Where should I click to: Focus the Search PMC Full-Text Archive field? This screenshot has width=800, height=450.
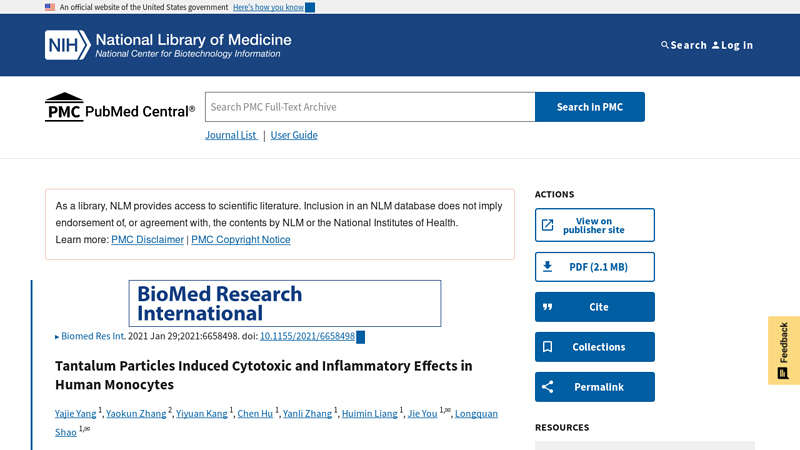(x=370, y=107)
